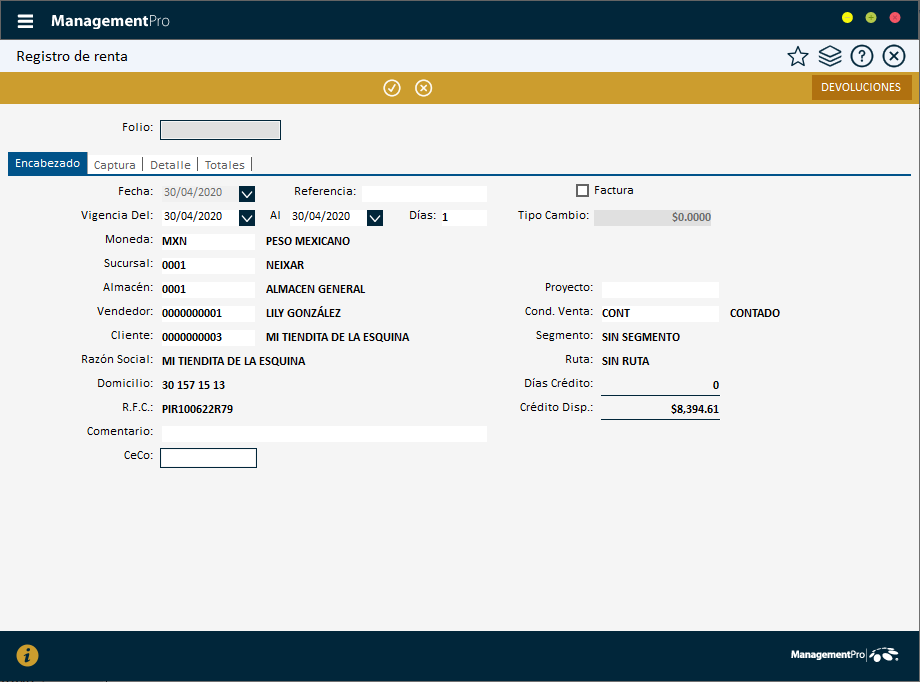Switch to the Captura tab

(x=114, y=165)
